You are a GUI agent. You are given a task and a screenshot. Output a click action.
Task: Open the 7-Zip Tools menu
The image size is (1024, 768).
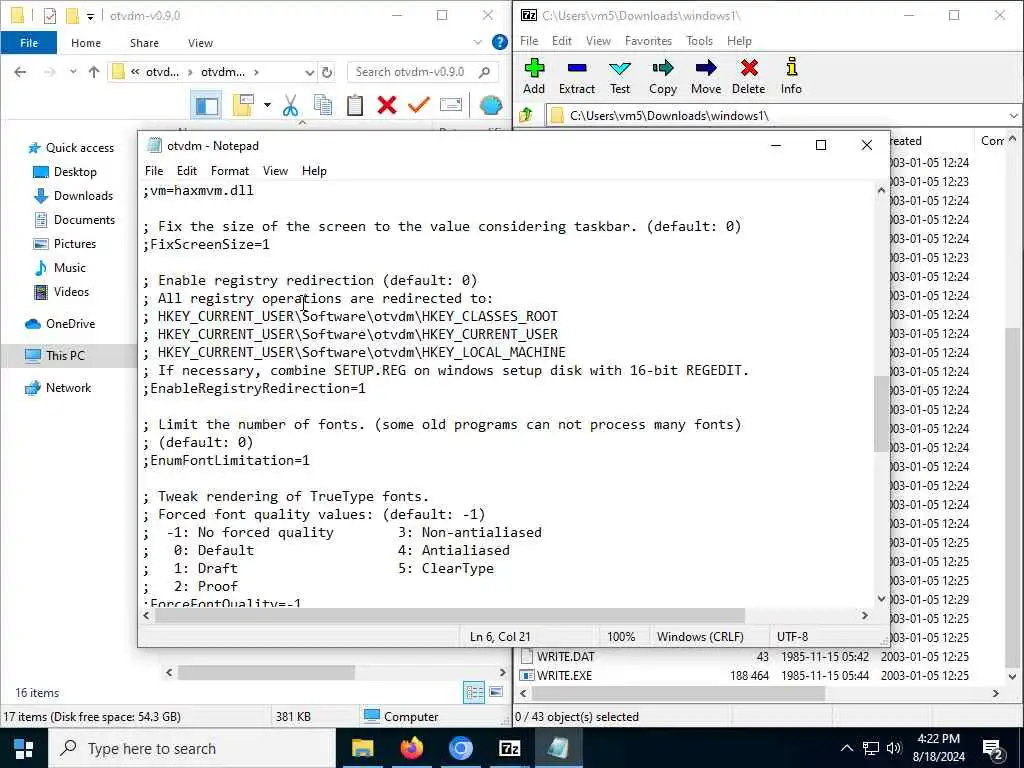pos(699,40)
